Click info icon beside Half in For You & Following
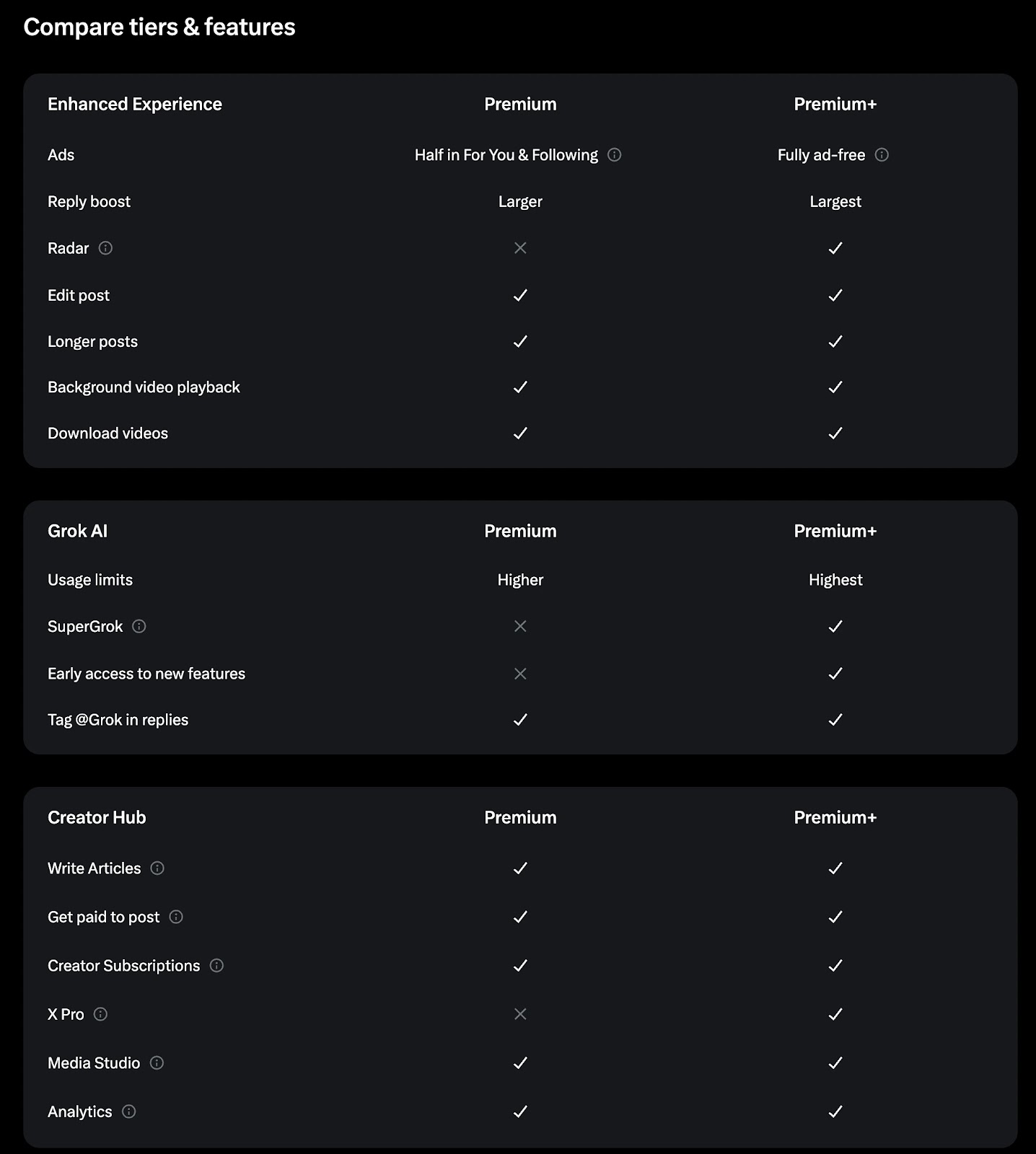The width and height of the screenshot is (1036, 1154). 615,155
